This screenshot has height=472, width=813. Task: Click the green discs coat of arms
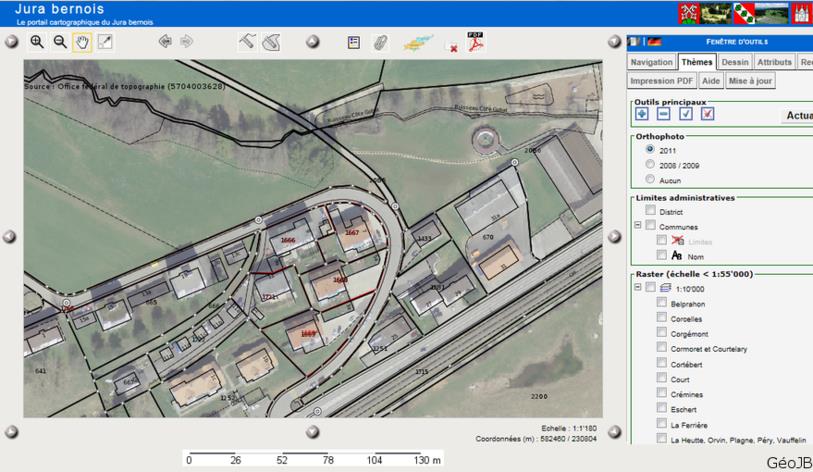point(744,13)
